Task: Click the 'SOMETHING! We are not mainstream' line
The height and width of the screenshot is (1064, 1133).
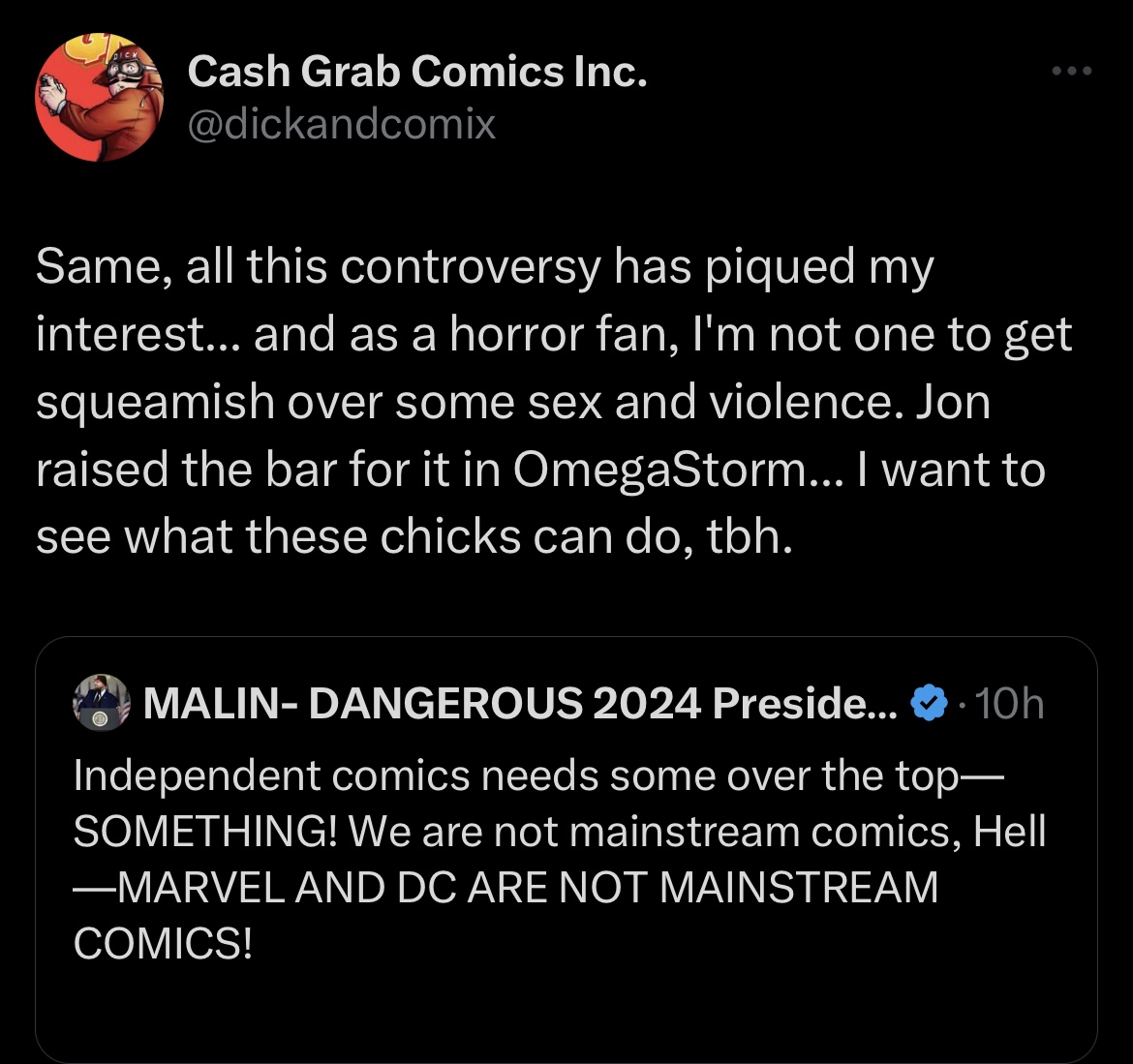Action: [x=560, y=831]
